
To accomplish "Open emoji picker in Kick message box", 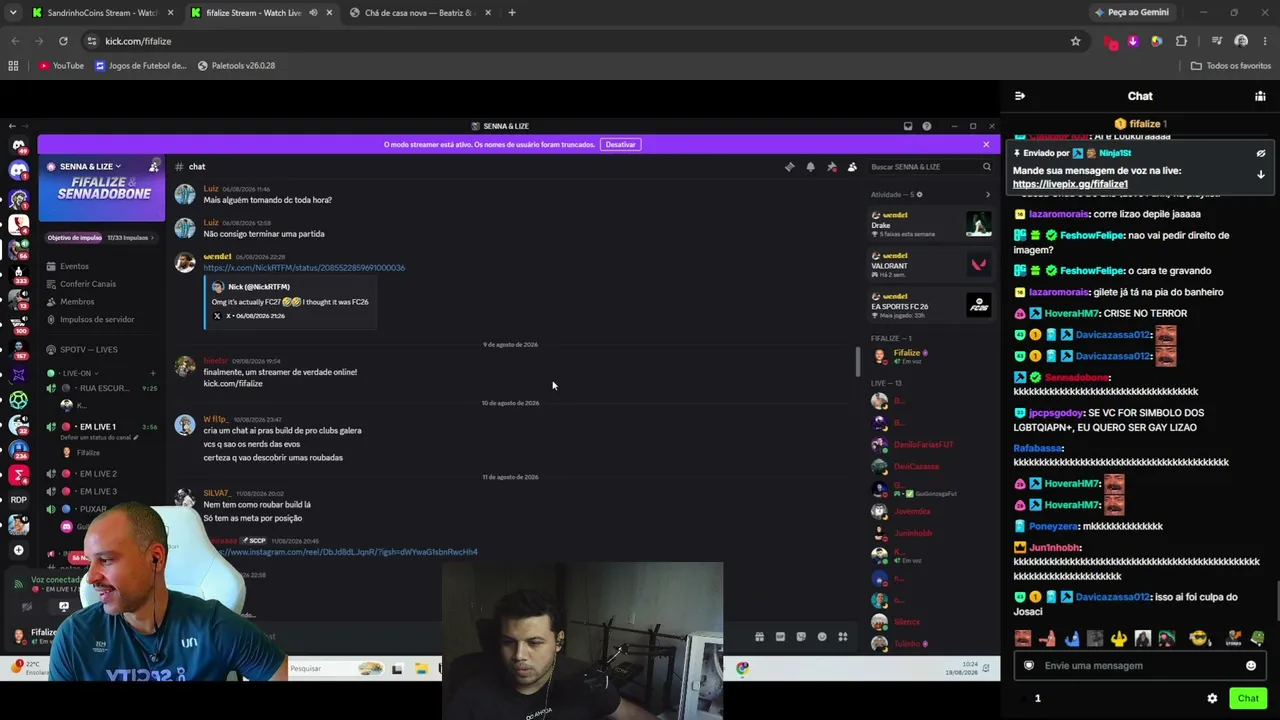I will [x=1251, y=666].
